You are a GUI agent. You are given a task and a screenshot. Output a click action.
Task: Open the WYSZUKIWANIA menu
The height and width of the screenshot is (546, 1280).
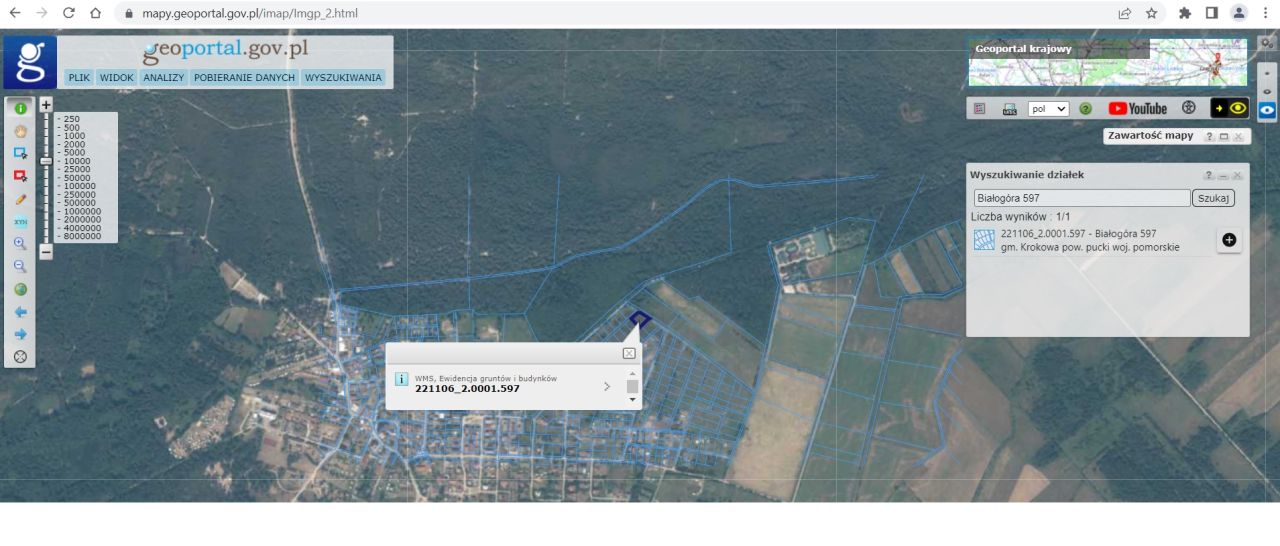point(344,77)
